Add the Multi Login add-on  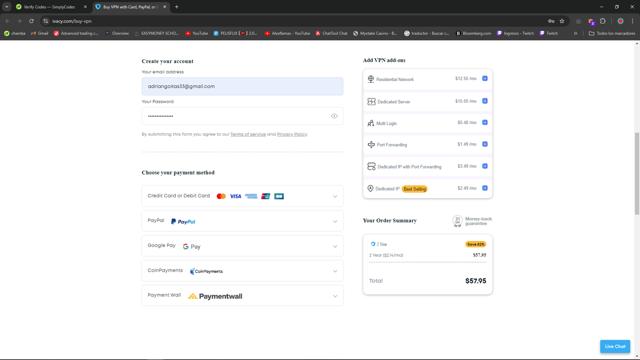484,122
